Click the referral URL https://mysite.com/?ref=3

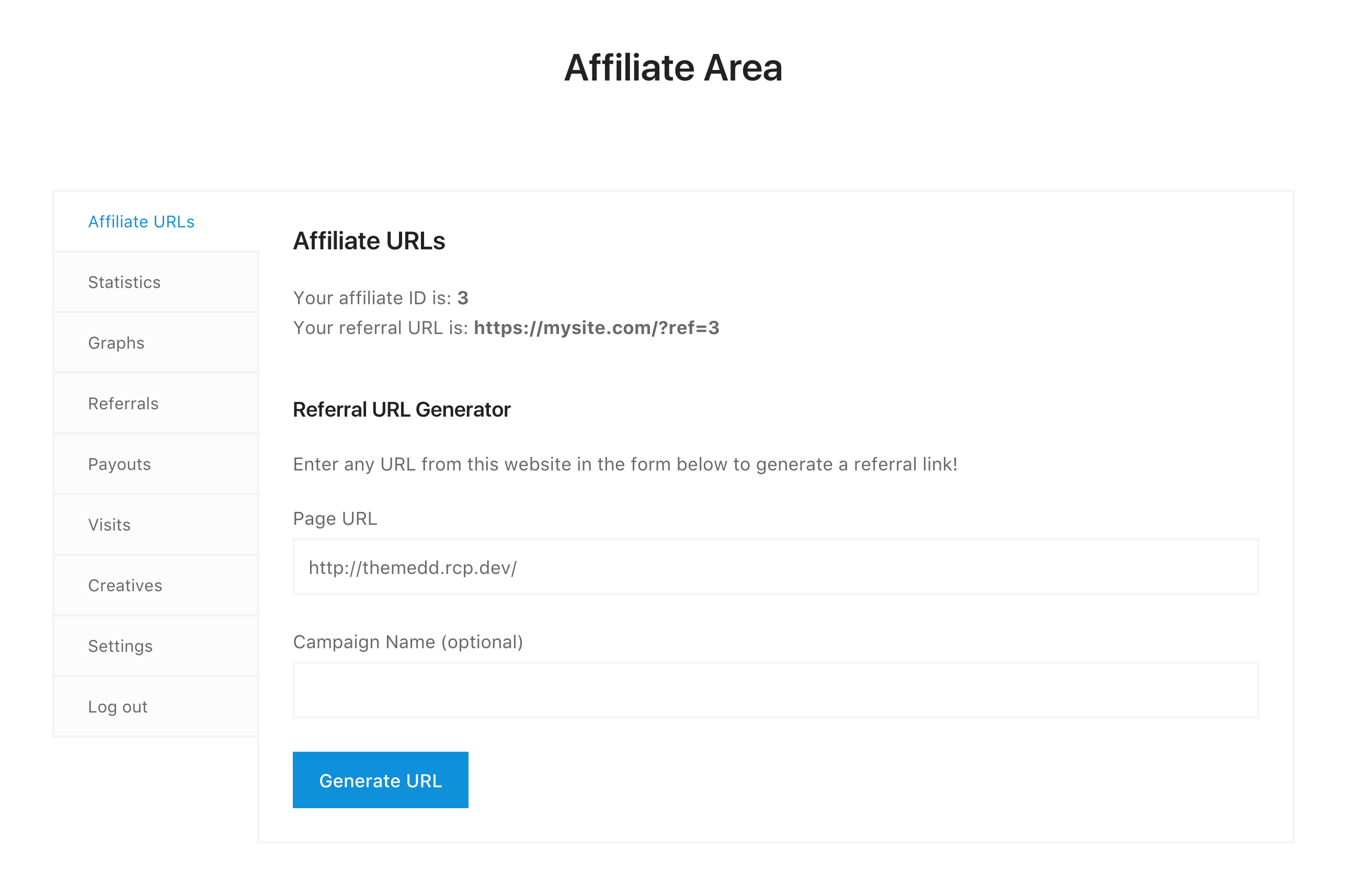point(596,328)
